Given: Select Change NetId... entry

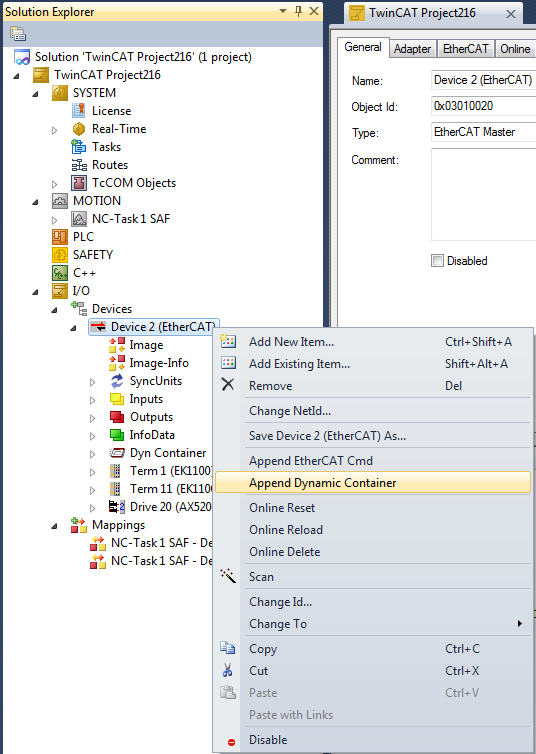Looking at the screenshot, I should pyautogui.click(x=373, y=411).
